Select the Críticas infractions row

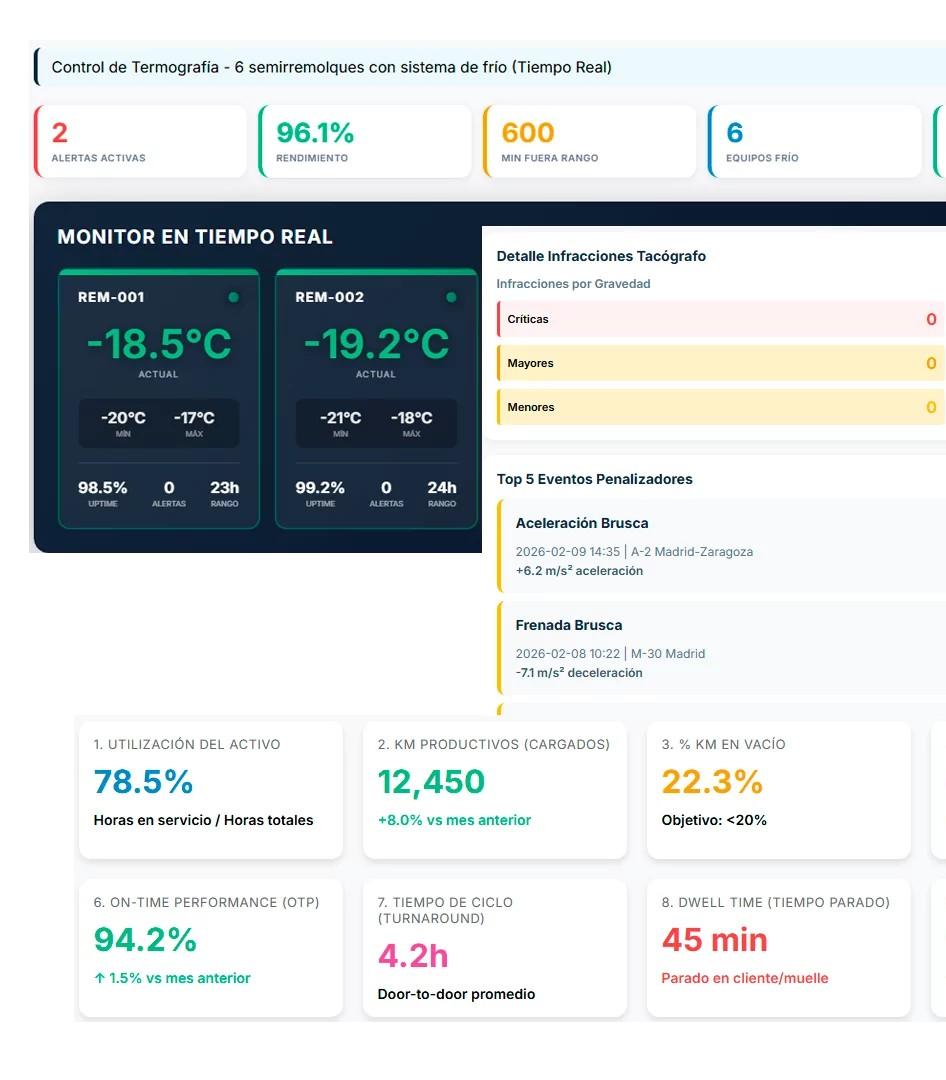pyautogui.click(x=721, y=319)
